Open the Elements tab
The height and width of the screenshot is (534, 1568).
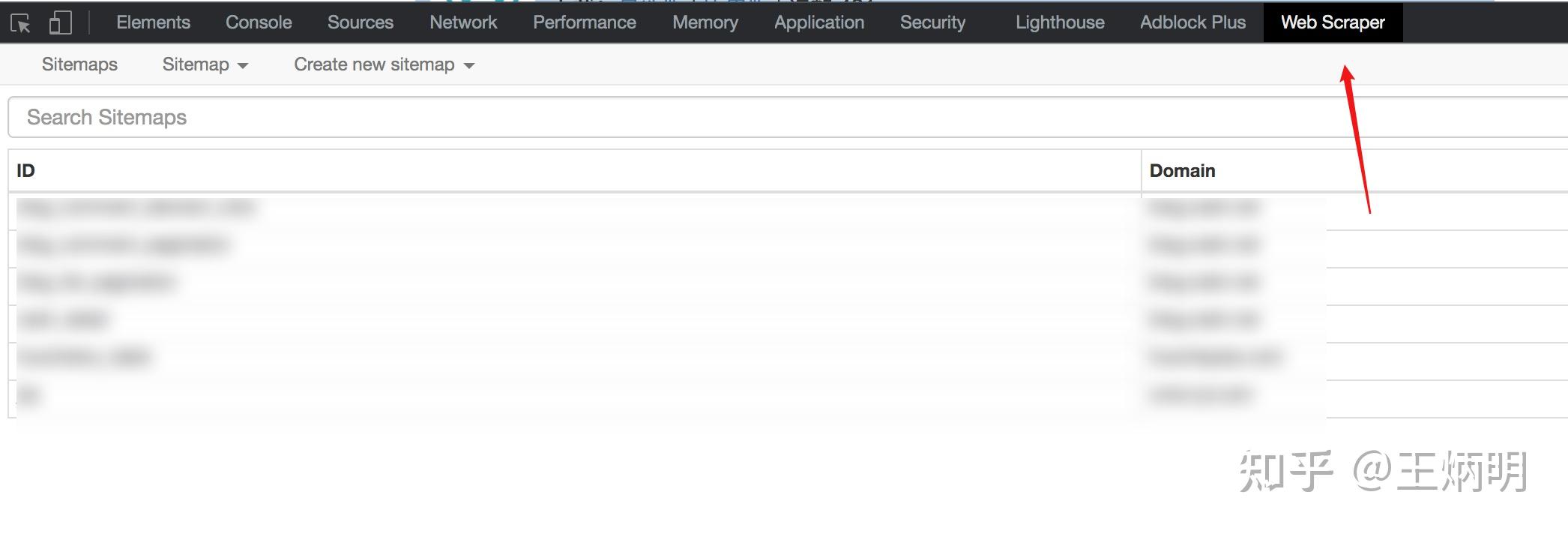tap(153, 22)
